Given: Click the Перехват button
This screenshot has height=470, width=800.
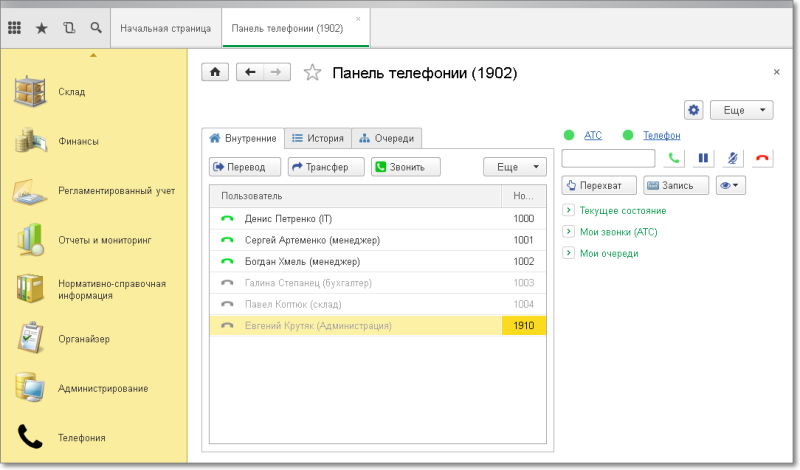Looking at the screenshot, I should pyautogui.click(x=599, y=185).
